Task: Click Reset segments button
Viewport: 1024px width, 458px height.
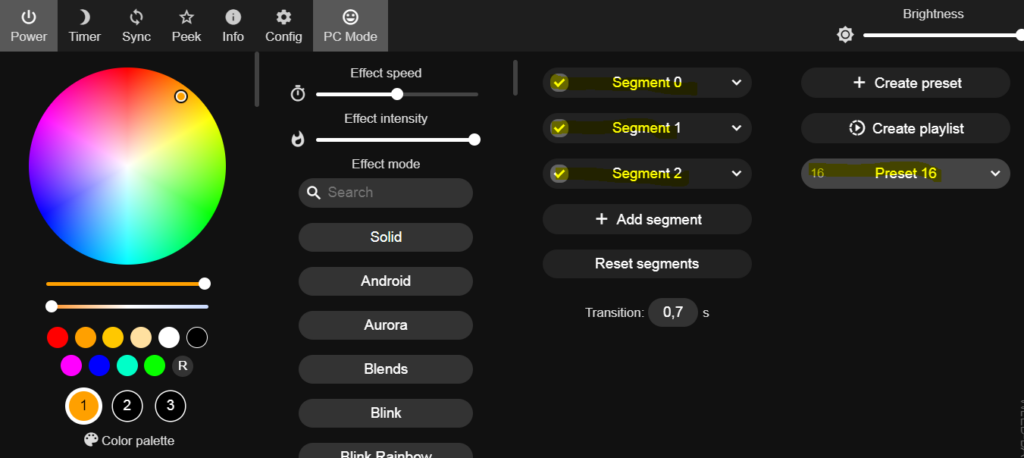Action: (x=647, y=264)
